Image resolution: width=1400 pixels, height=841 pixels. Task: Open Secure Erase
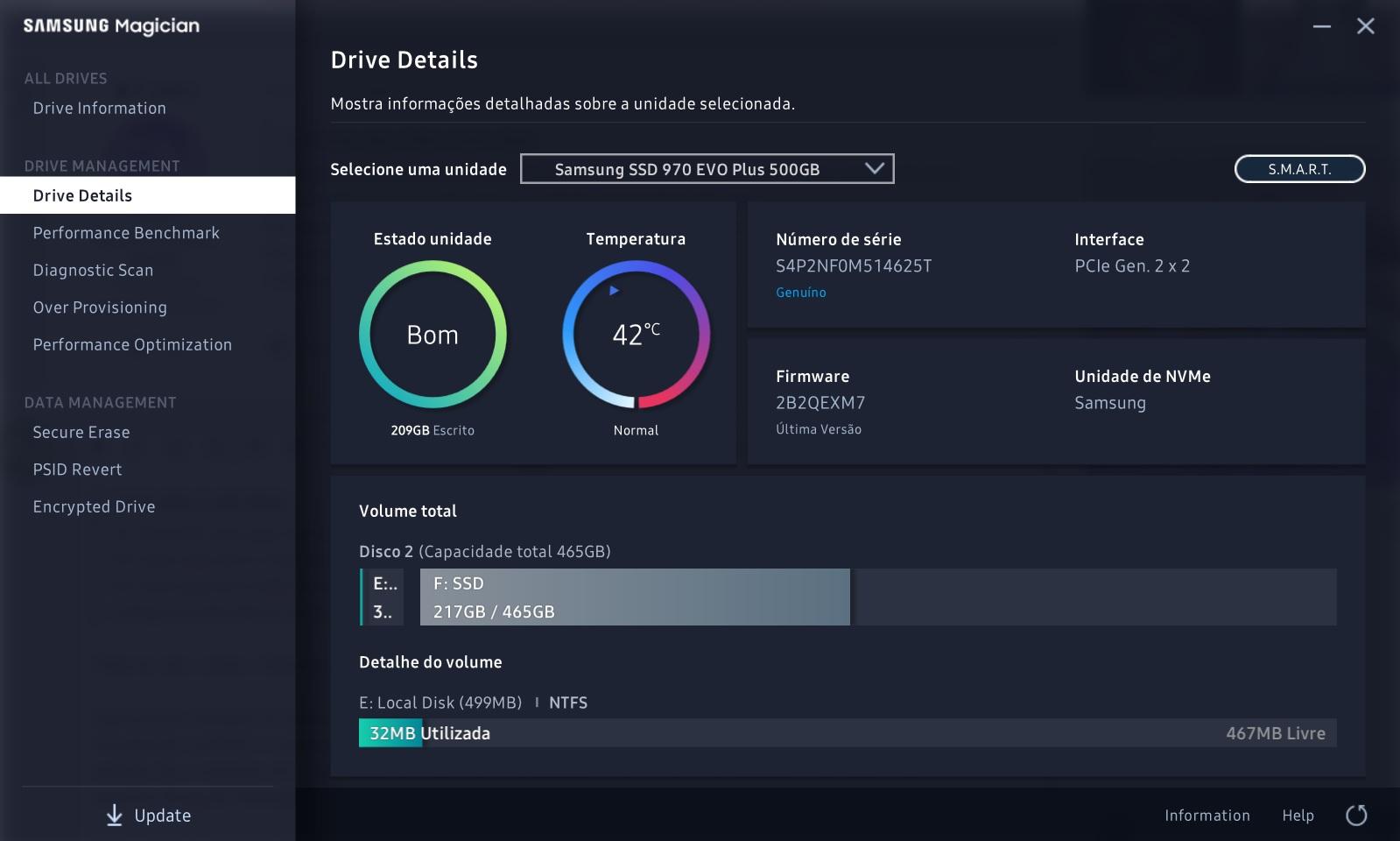(81, 432)
